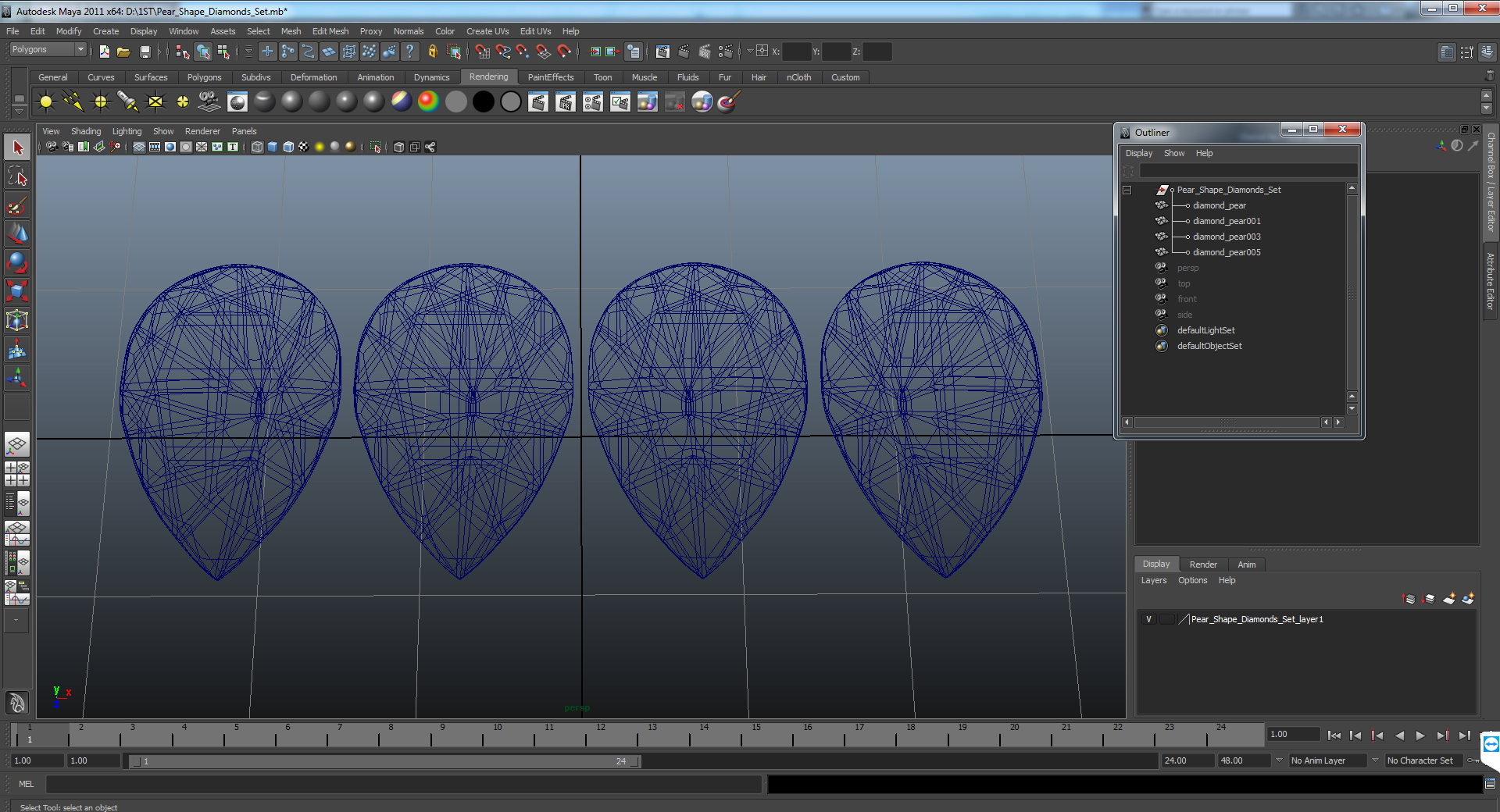The image size is (1500, 812).
Task: Switch to the Anim layer tab
Action: (1246, 564)
